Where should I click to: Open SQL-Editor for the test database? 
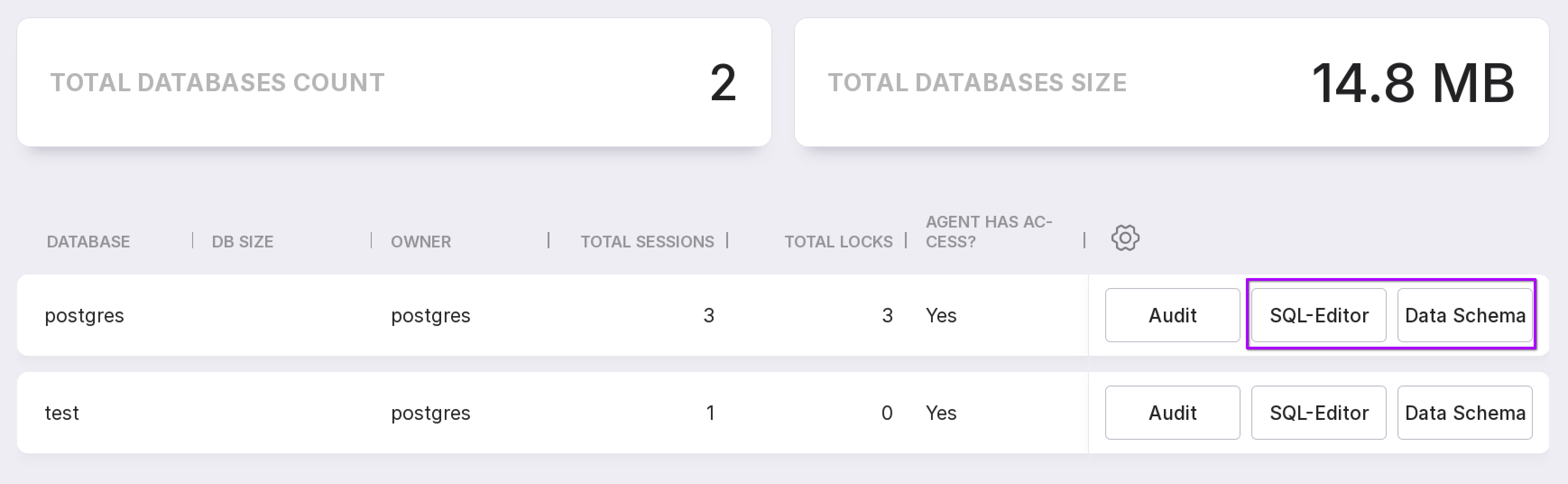[1319, 413]
